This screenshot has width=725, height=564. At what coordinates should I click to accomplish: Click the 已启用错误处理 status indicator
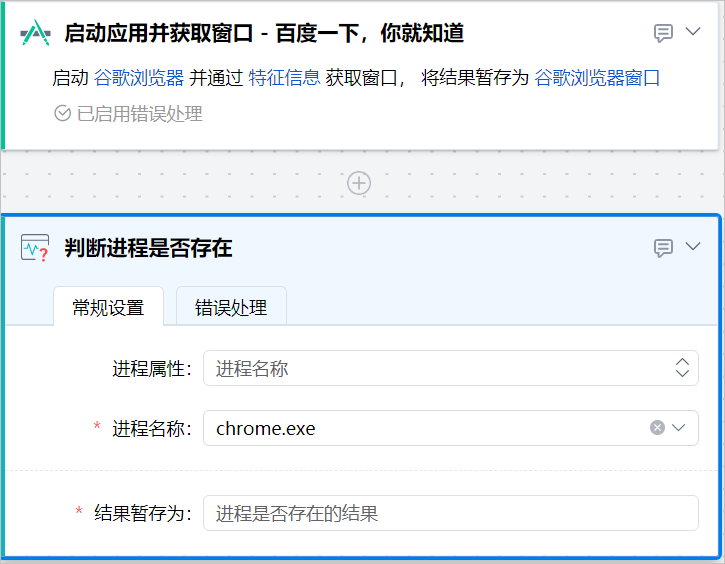tap(128, 114)
